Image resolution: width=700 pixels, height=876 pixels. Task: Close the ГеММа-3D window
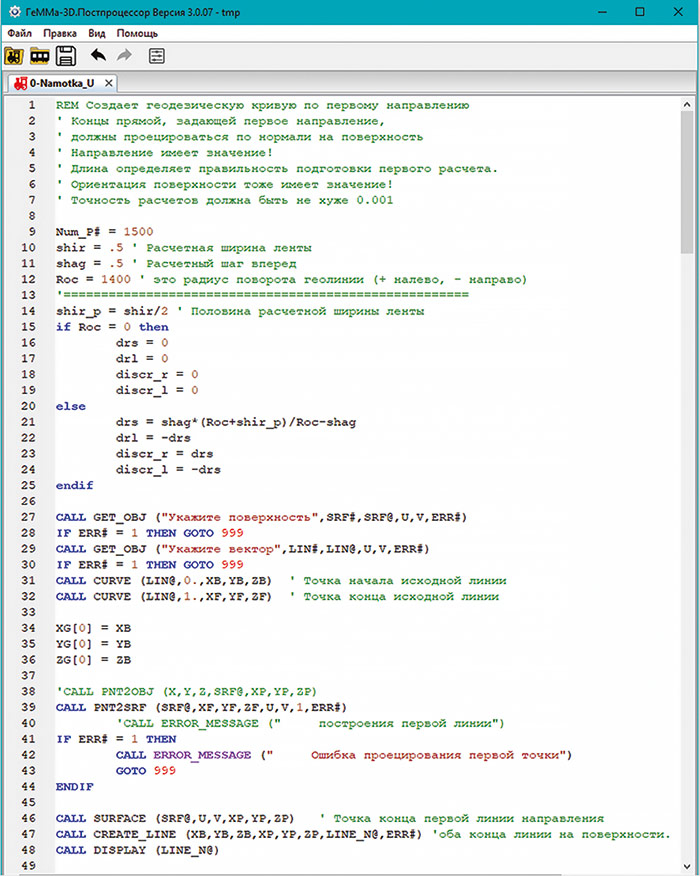click(x=678, y=12)
